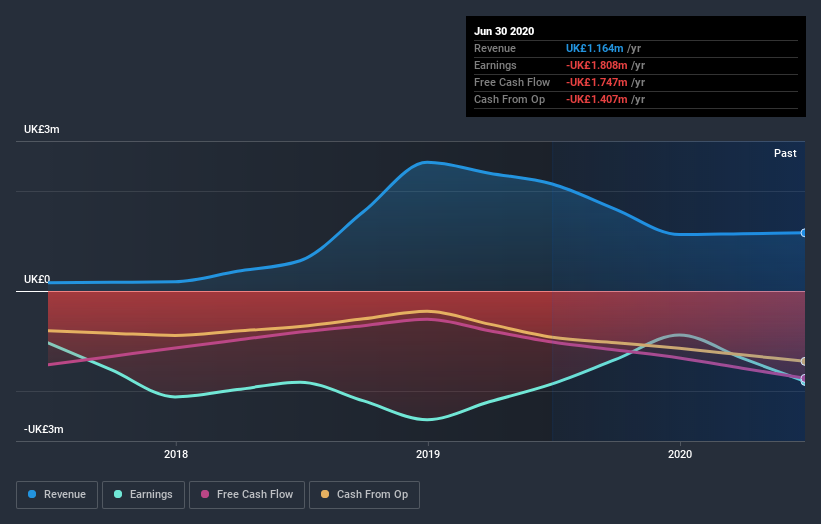
Task: Toggle the Earnings legend button
Action: click(143, 495)
